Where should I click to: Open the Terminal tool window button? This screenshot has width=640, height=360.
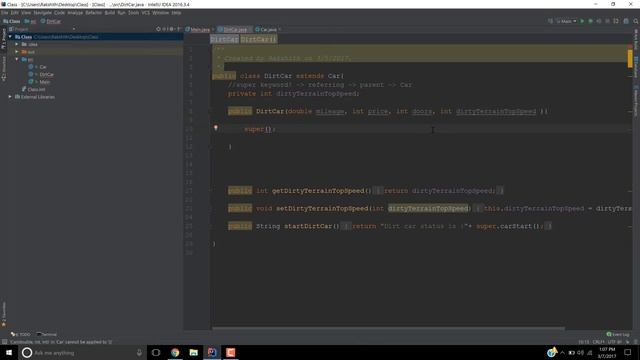pos(47,334)
